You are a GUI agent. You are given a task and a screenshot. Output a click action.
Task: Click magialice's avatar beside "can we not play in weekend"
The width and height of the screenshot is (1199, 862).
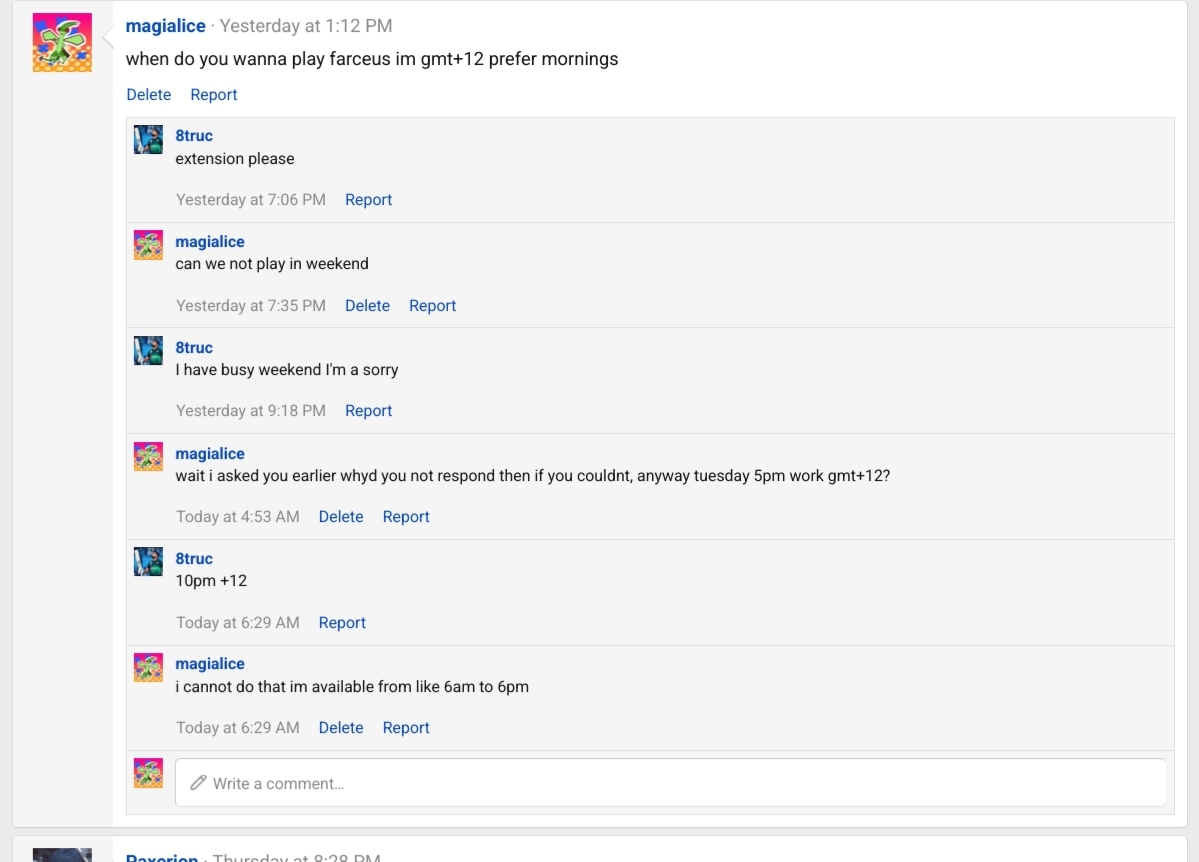[148, 246]
